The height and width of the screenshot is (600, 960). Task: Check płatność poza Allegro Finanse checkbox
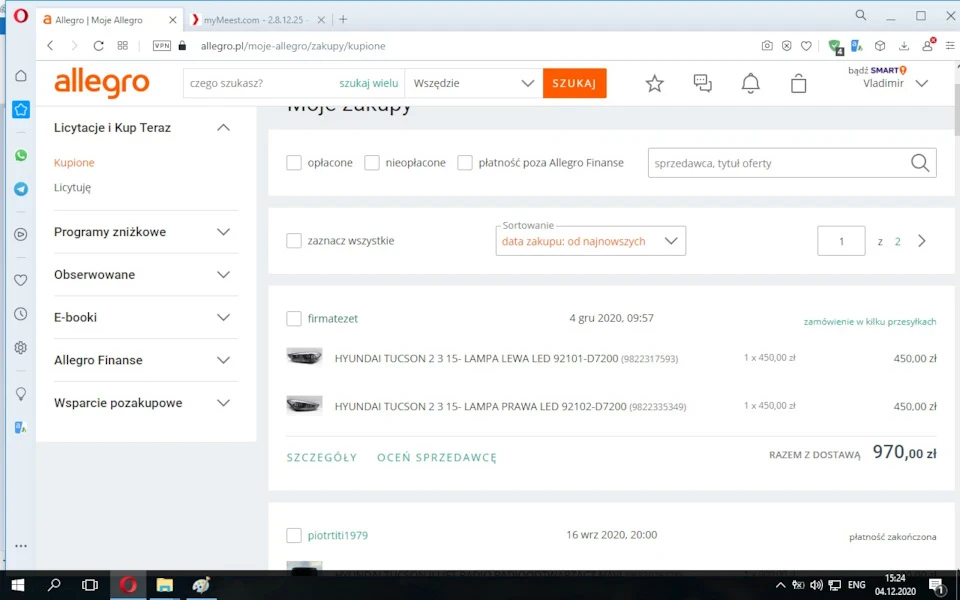point(465,163)
